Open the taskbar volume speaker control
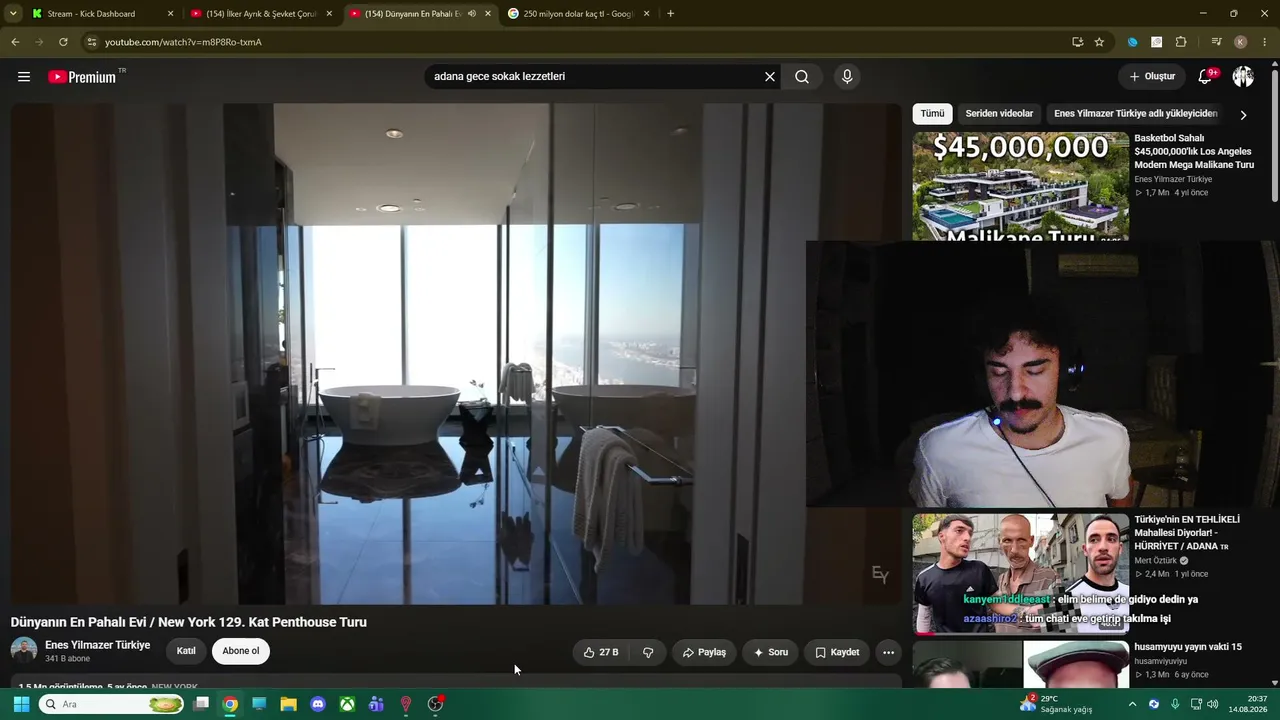The height and width of the screenshot is (720, 1280). click(x=1213, y=704)
